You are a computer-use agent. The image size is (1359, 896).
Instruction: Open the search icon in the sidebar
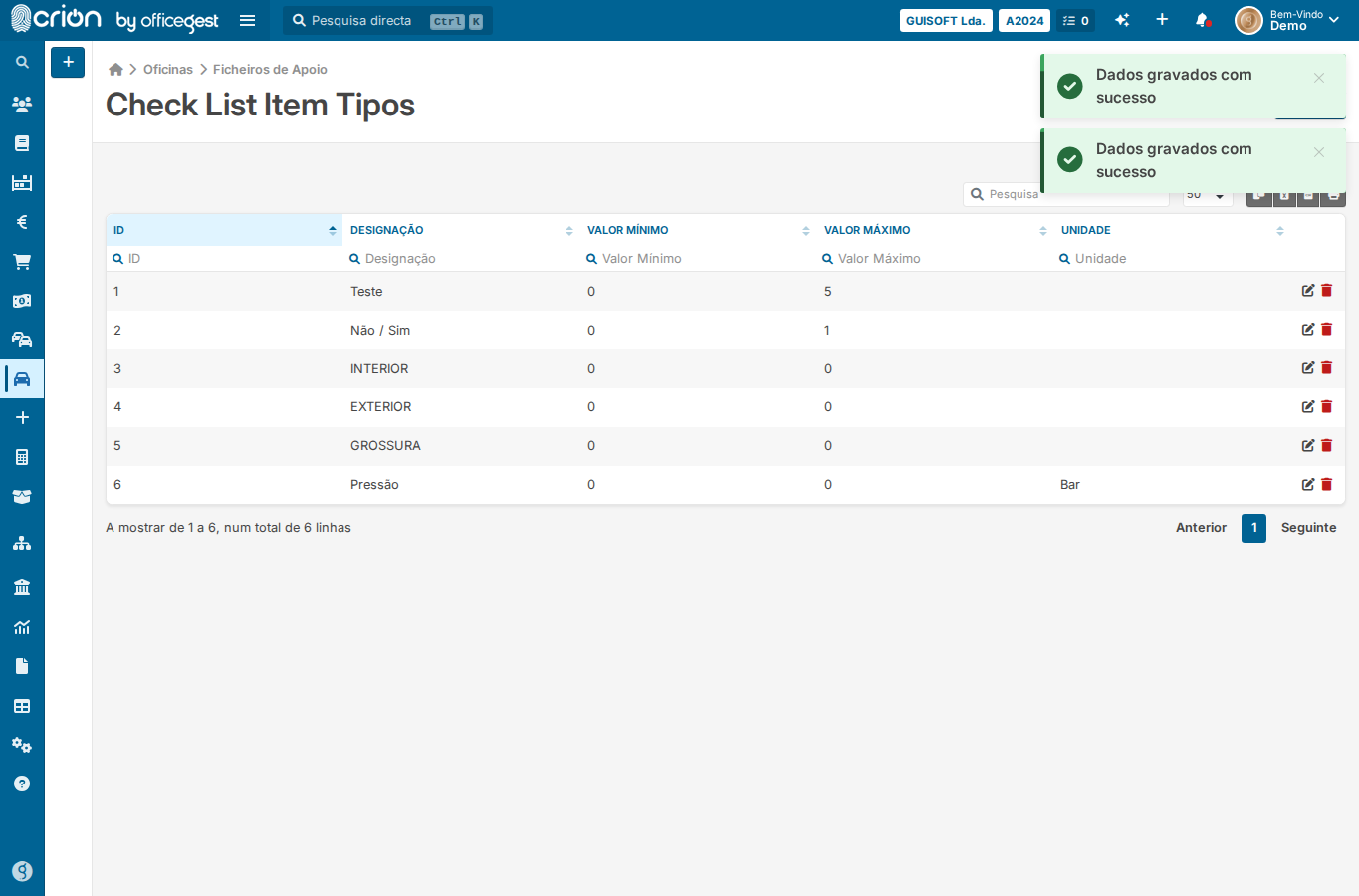22,62
